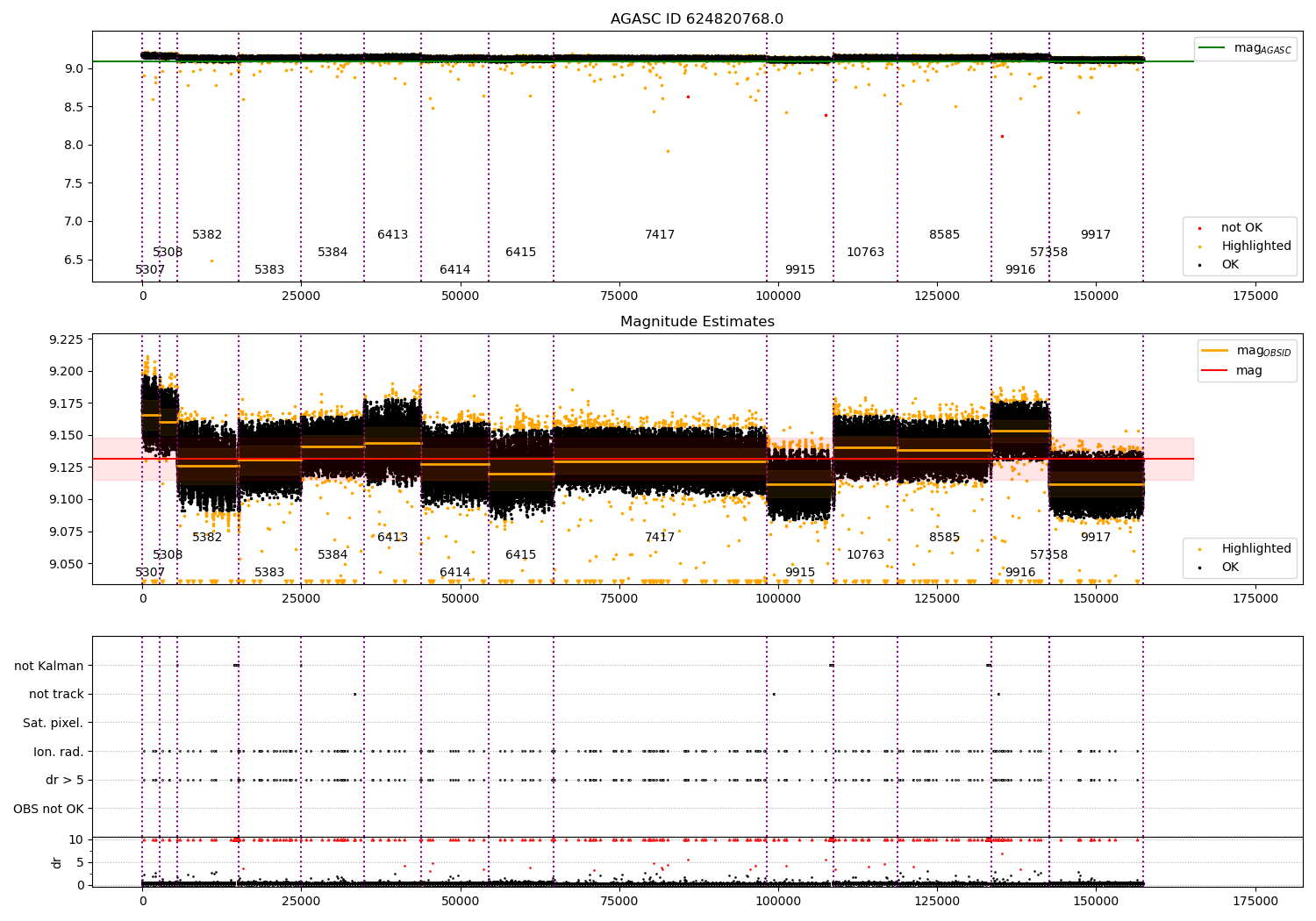Click OBSID label 7417 in the AGASC plot

[660, 235]
